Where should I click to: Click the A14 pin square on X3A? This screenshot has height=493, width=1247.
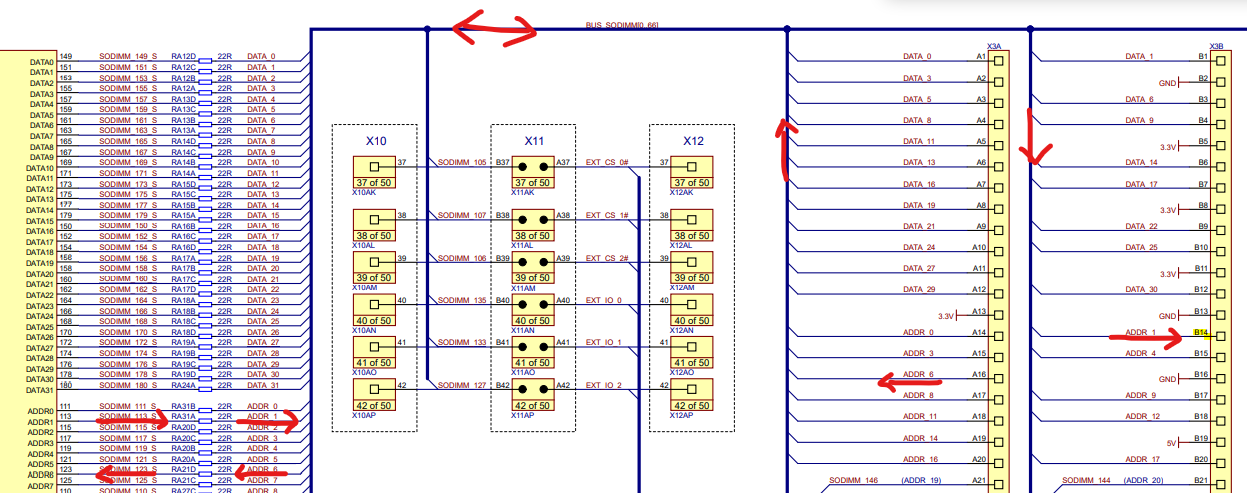pyautogui.click(x=996, y=333)
